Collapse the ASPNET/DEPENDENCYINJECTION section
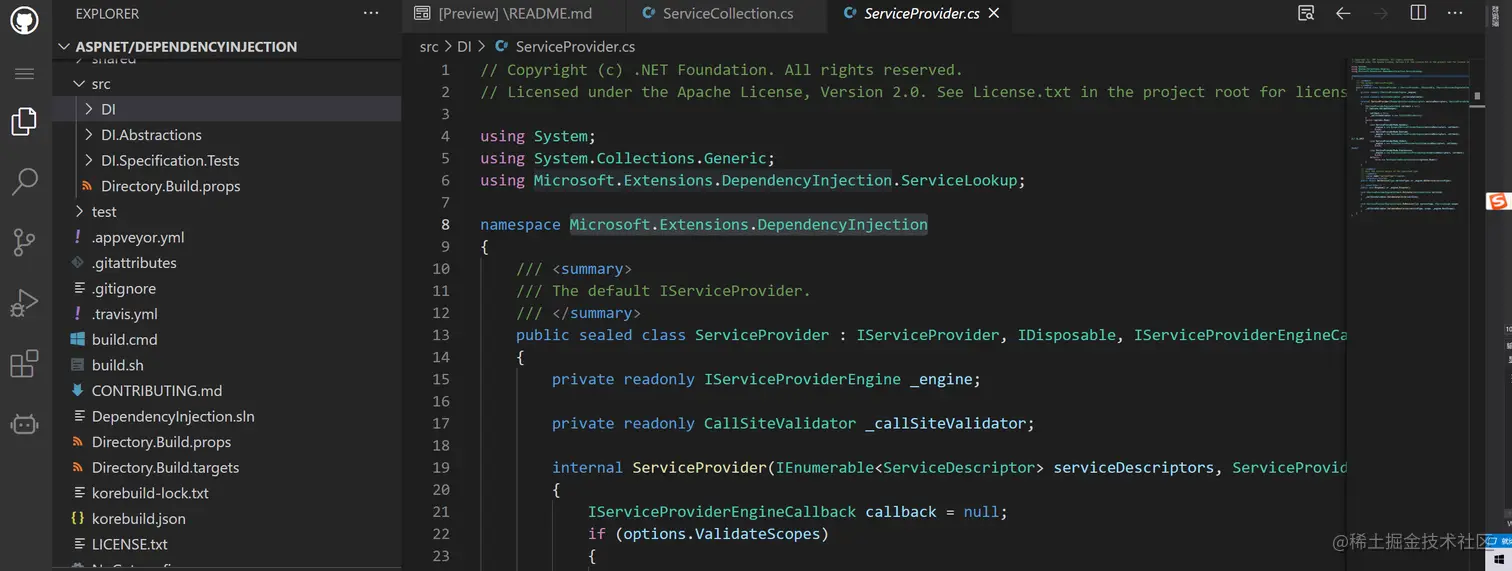The width and height of the screenshot is (1512, 571). 66,46
